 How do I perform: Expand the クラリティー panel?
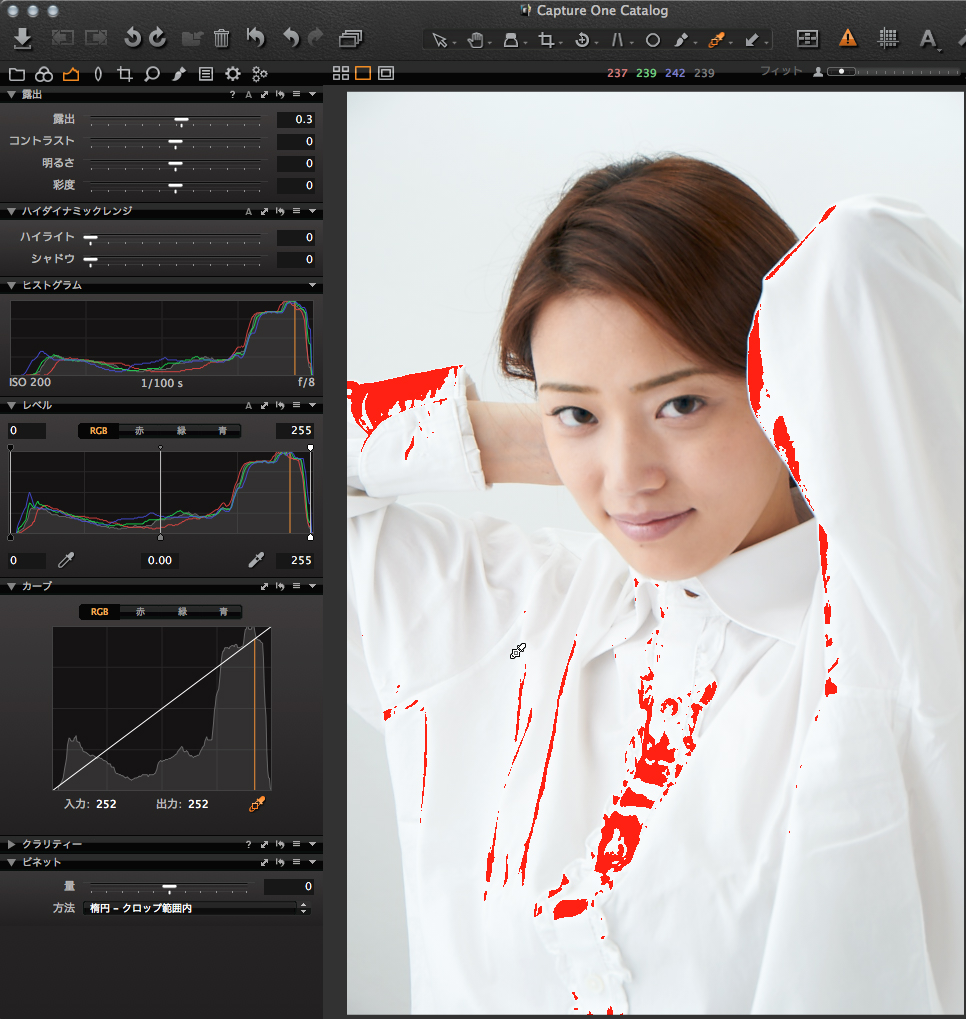click(x=11, y=844)
